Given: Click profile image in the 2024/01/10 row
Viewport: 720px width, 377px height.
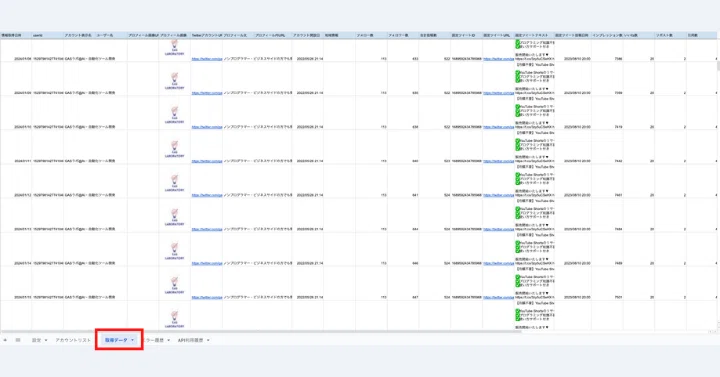Looking at the screenshot, I should click(x=174, y=115).
